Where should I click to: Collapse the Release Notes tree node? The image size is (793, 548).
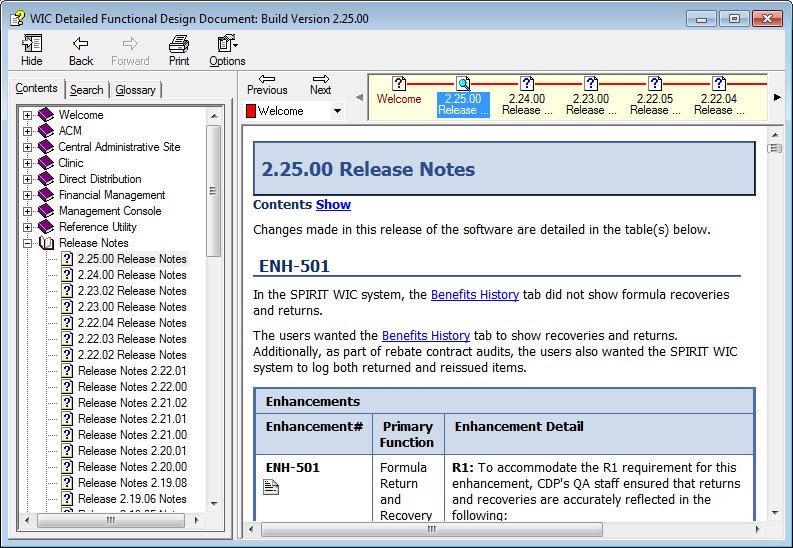[27, 244]
